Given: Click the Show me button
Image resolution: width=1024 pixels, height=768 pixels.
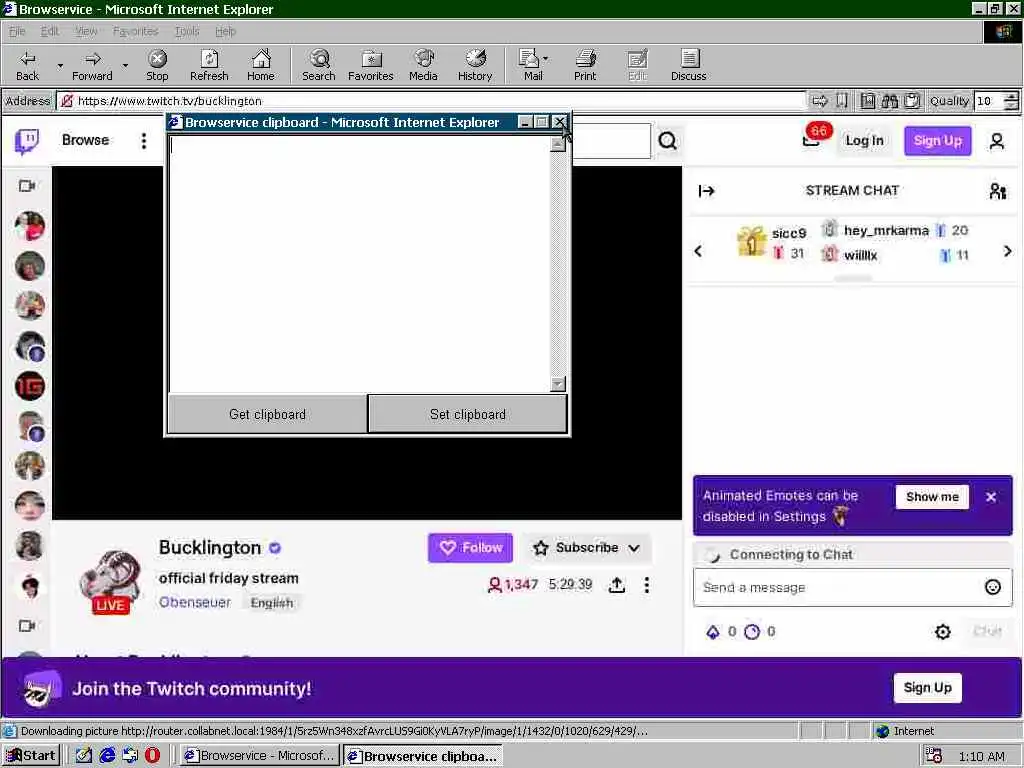Looking at the screenshot, I should [x=932, y=497].
